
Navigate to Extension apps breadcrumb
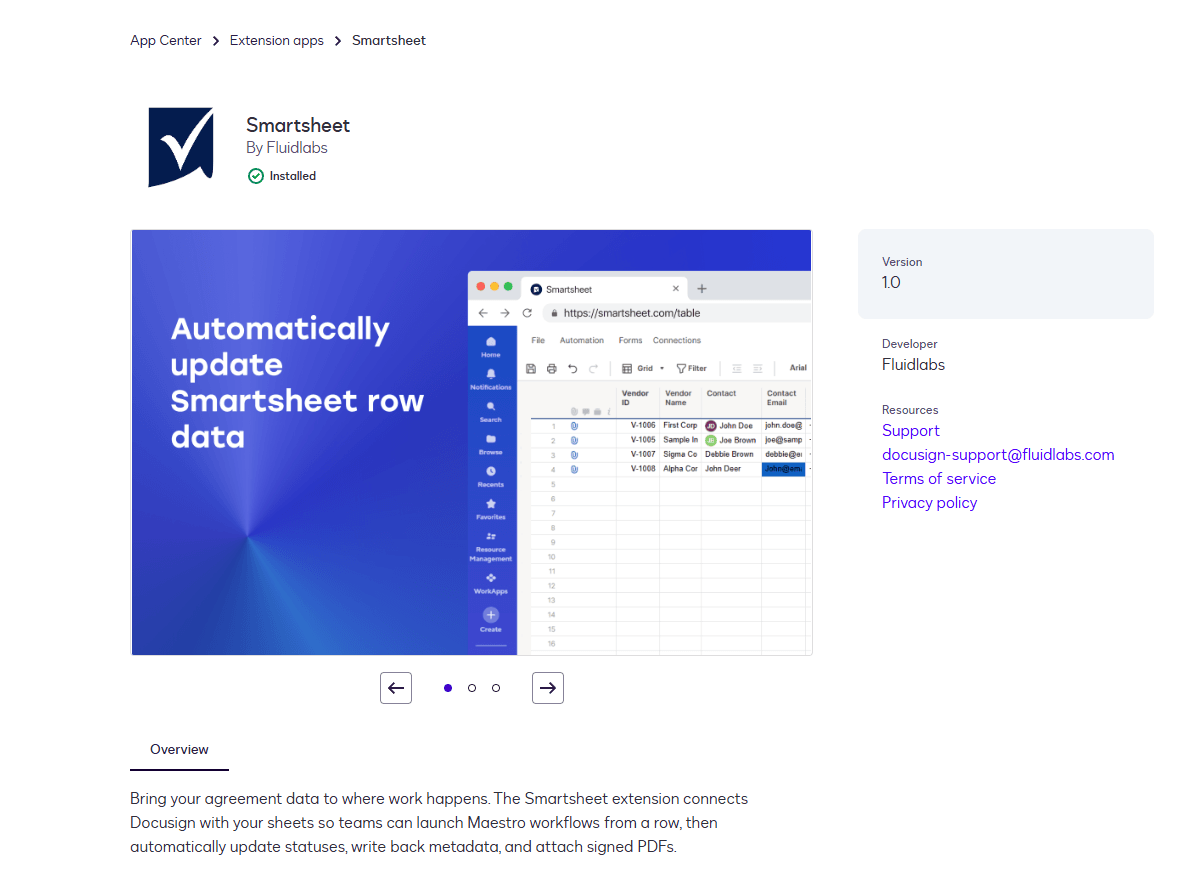277,41
